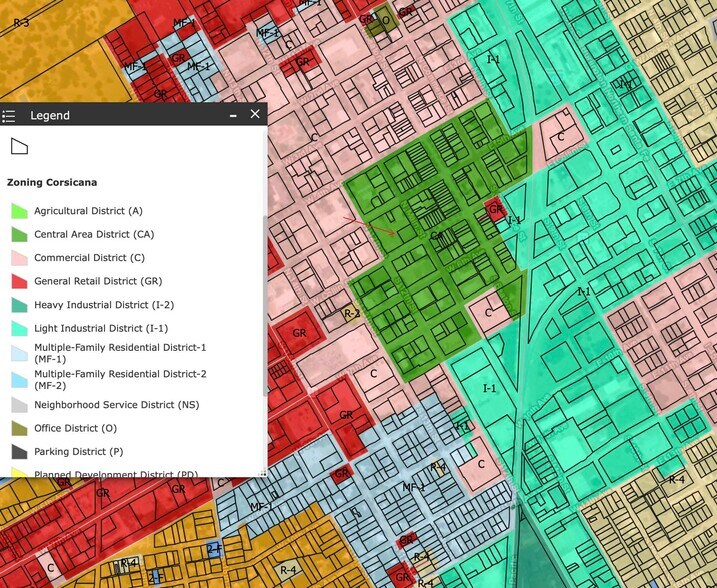Viewport: 717px width, 588px height.
Task: Click the Agricultural District (A) swatch
Action: (x=19, y=211)
